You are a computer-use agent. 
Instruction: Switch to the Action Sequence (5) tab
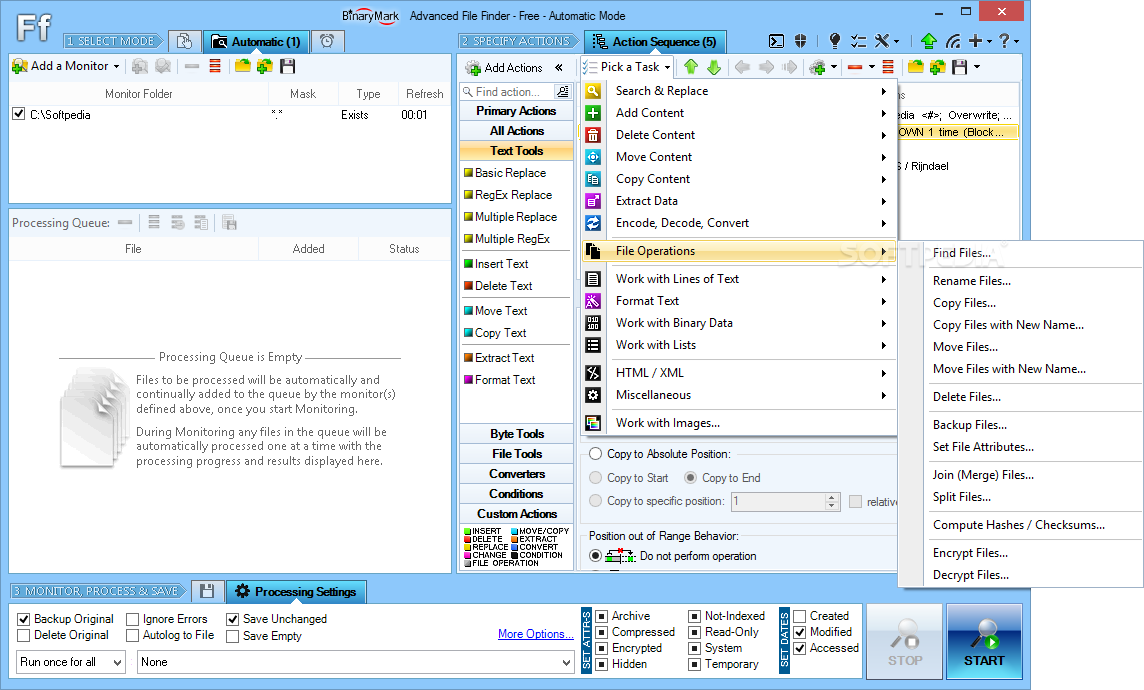654,42
